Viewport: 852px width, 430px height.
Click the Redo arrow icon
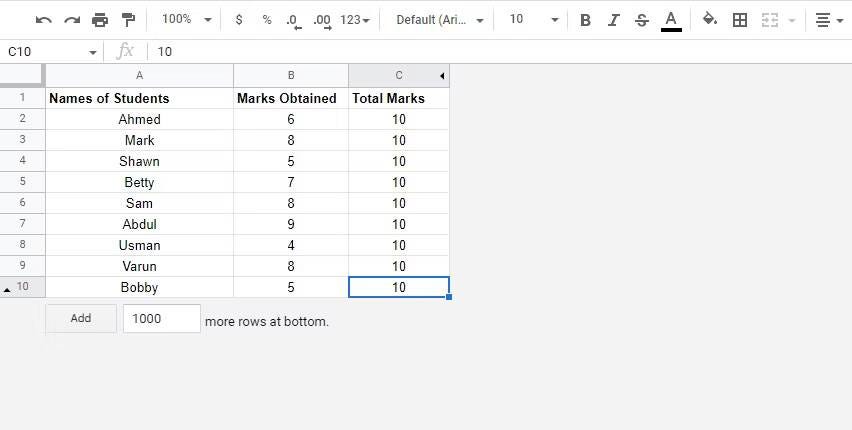[x=72, y=21]
